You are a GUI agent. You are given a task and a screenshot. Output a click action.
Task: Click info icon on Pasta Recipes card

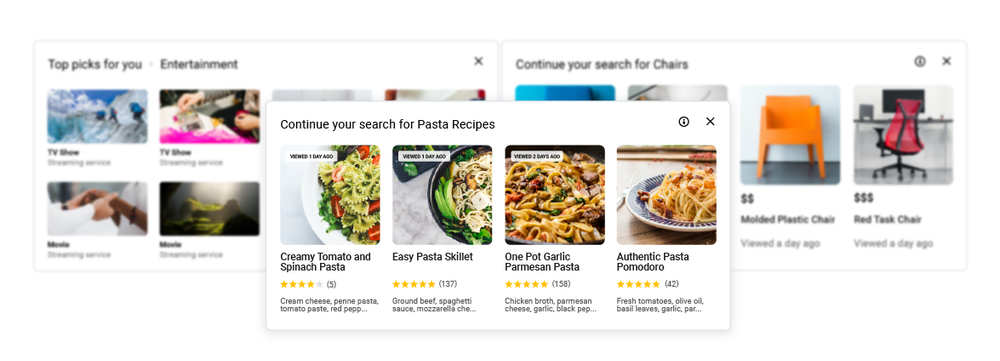[684, 122]
